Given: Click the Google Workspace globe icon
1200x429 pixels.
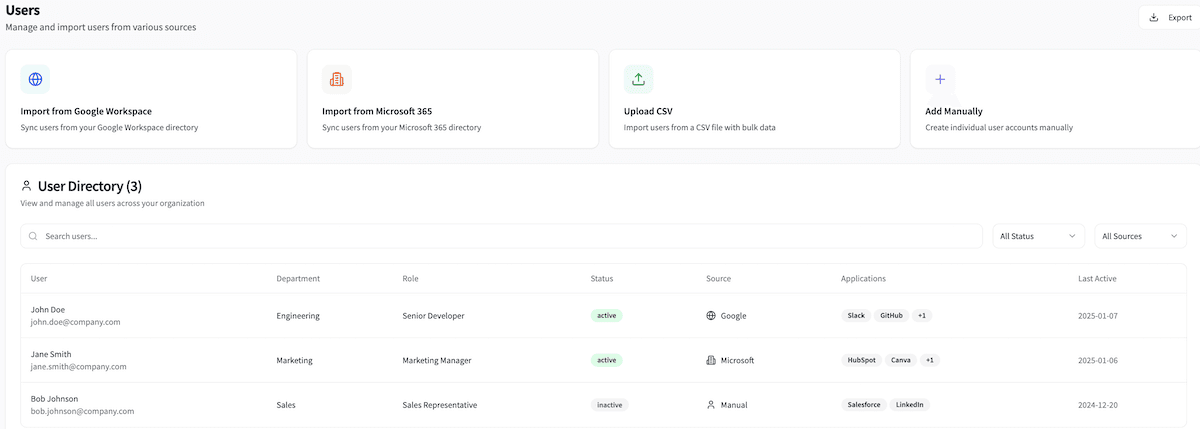Looking at the screenshot, I should click(x=35, y=79).
